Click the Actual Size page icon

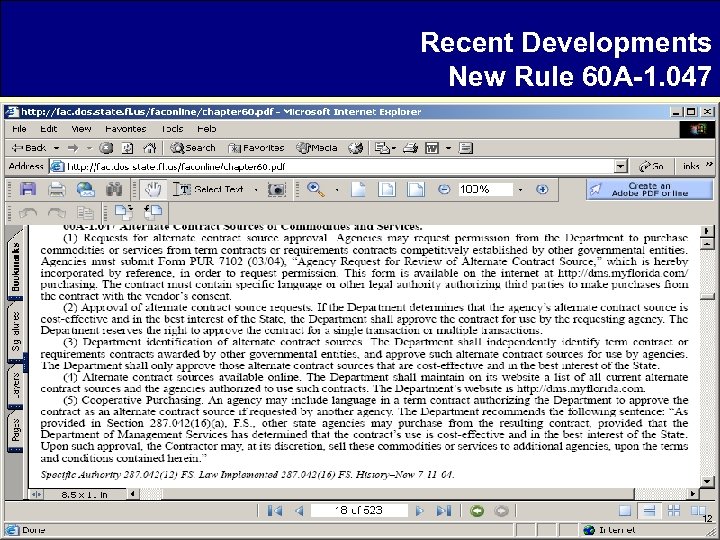(358, 189)
